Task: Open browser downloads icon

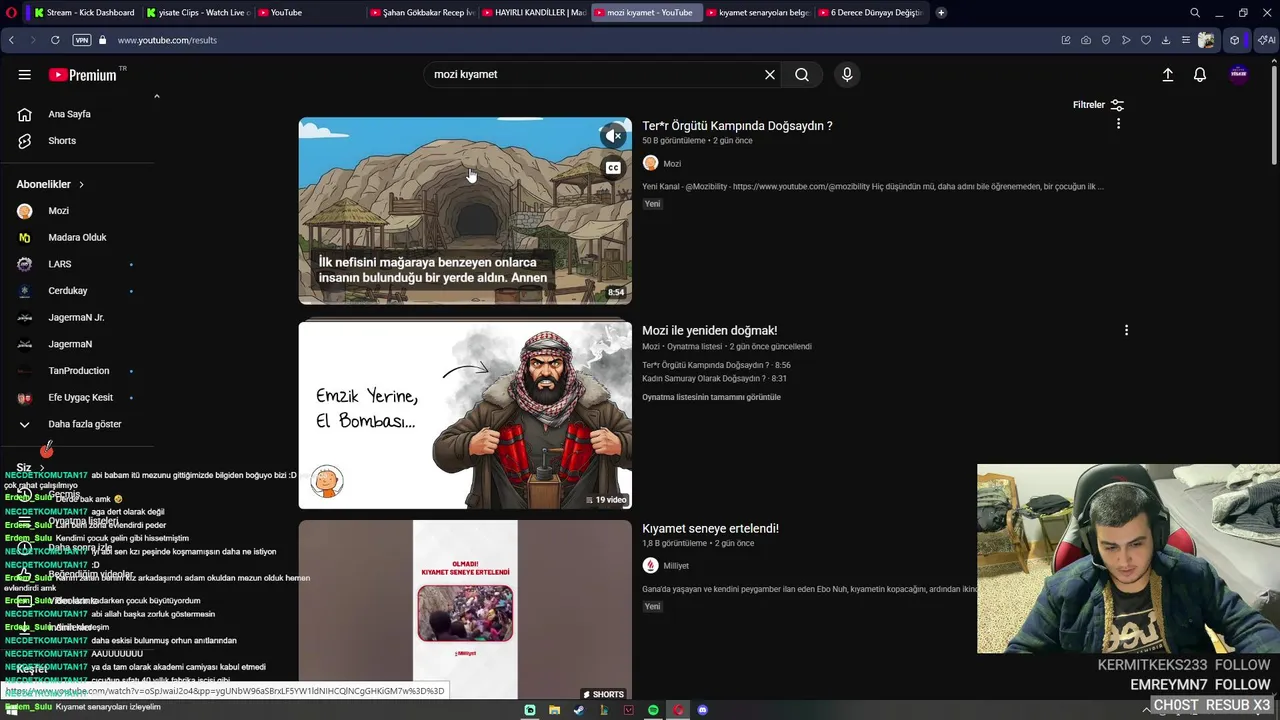Action: 1166,40
